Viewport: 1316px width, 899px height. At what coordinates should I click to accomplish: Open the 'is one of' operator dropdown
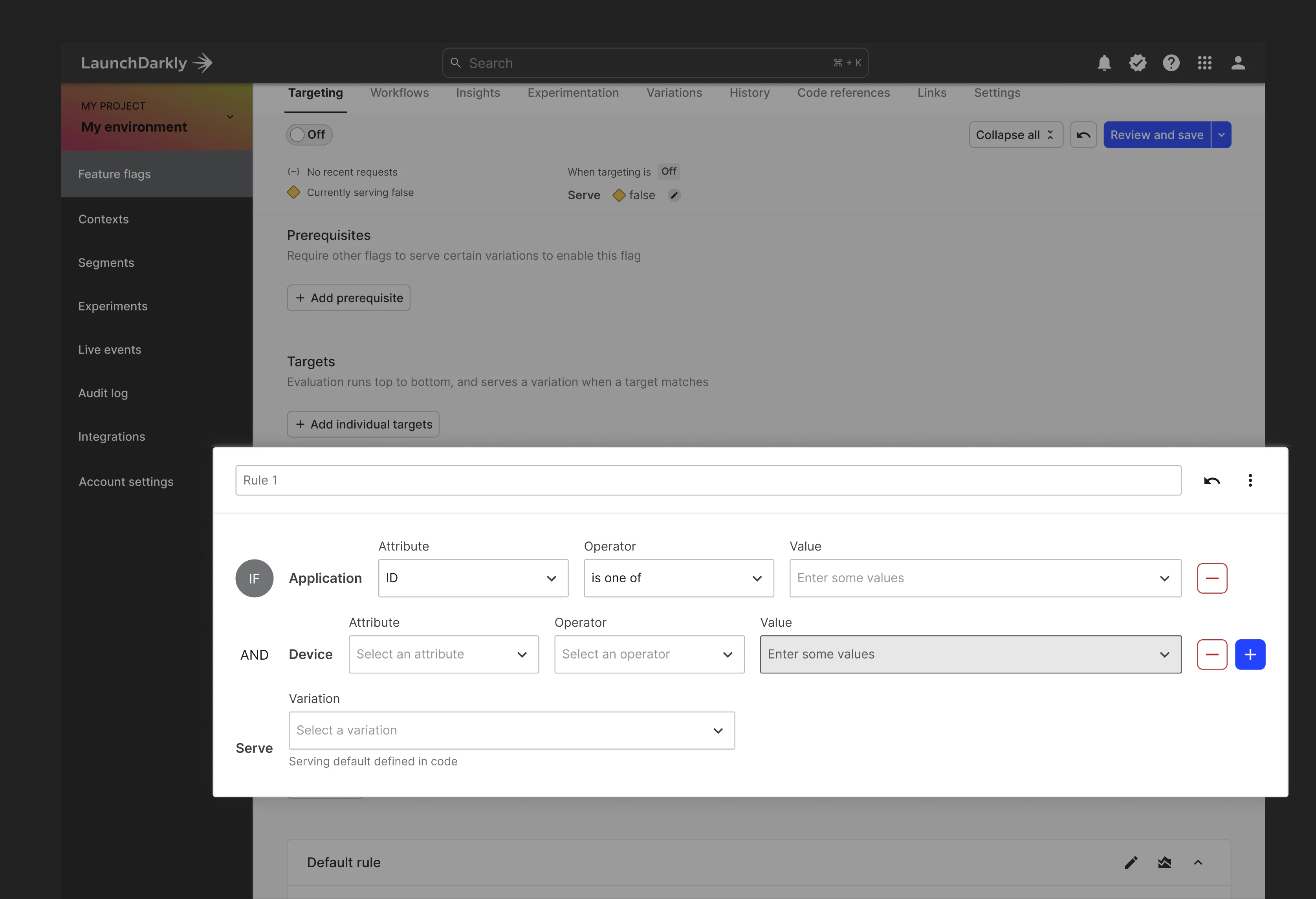click(x=678, y=578)
